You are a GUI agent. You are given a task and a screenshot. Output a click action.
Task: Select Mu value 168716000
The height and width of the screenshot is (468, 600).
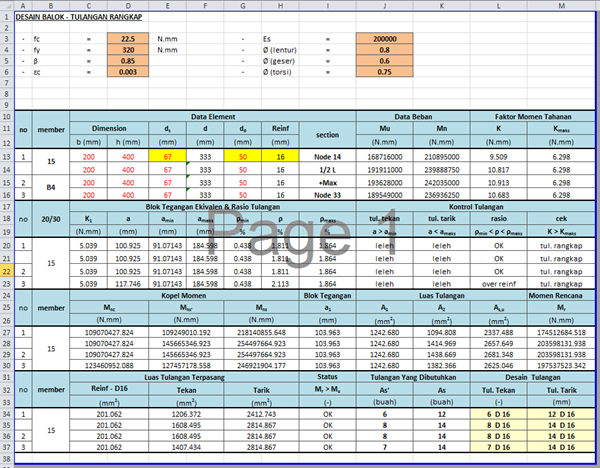(385, 157)
